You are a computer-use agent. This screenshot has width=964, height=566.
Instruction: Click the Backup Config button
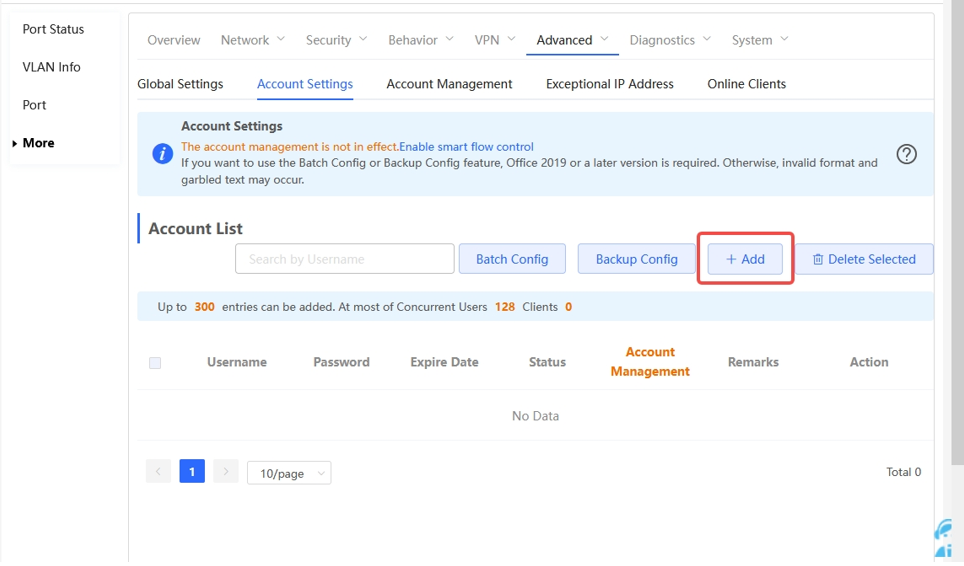coord(637,259)
